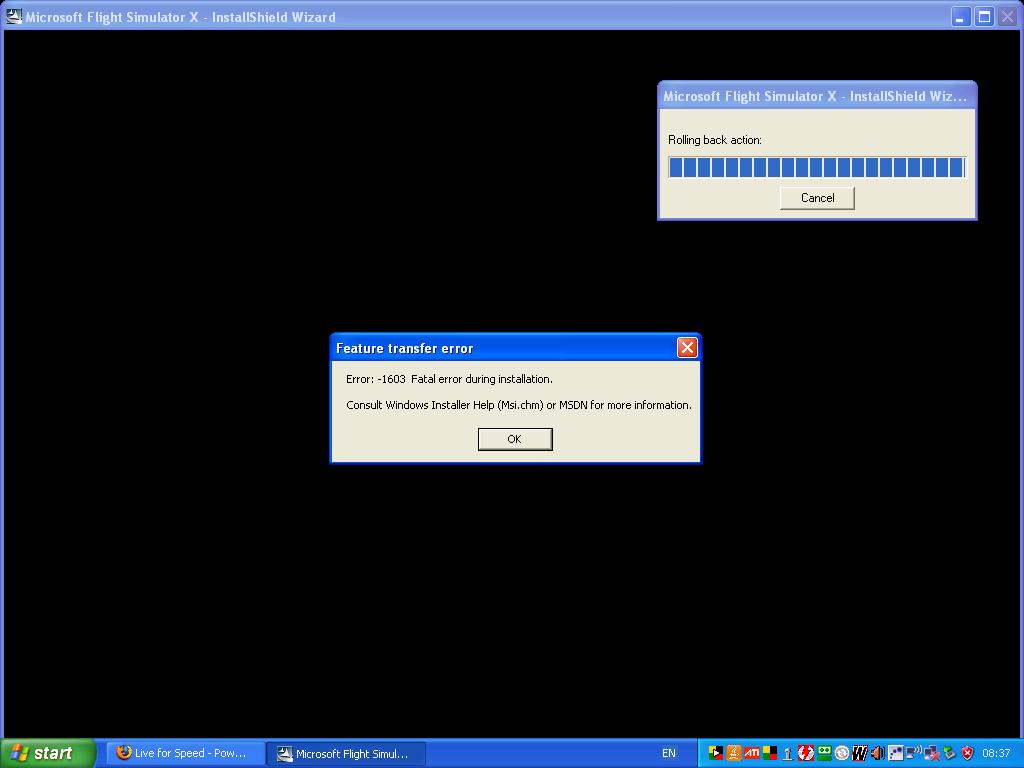Click the installer icon on the Flight Simulator taskbar button
This screenshot has width=1024, height=768.
point(284,754)
